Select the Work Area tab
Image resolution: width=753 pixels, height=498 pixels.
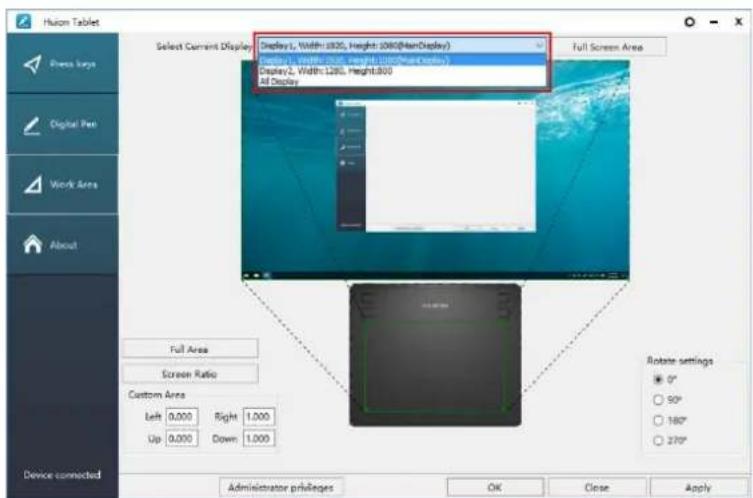pos(62,184)
